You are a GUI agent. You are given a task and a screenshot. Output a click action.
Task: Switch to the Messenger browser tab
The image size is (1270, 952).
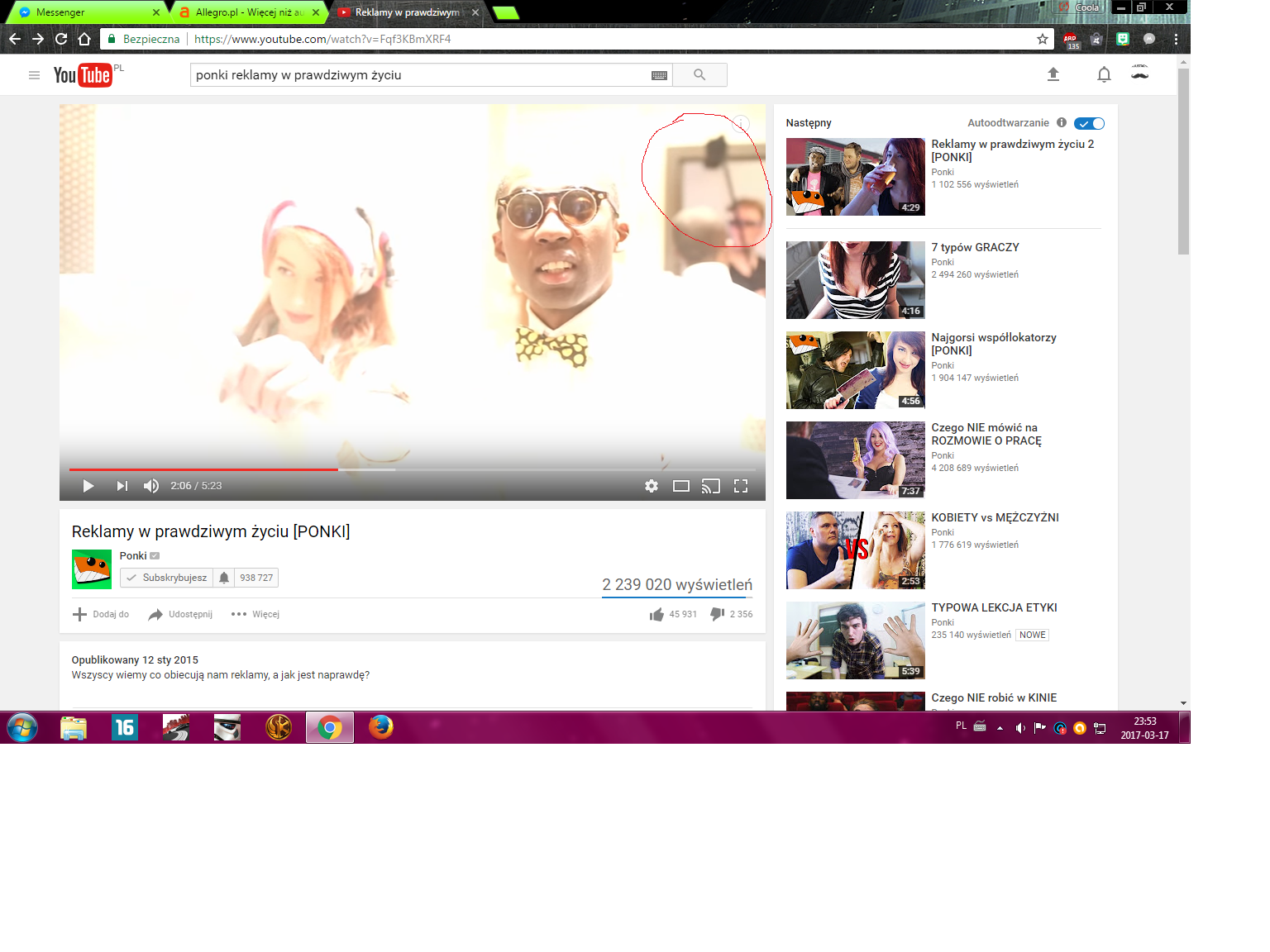83,12
